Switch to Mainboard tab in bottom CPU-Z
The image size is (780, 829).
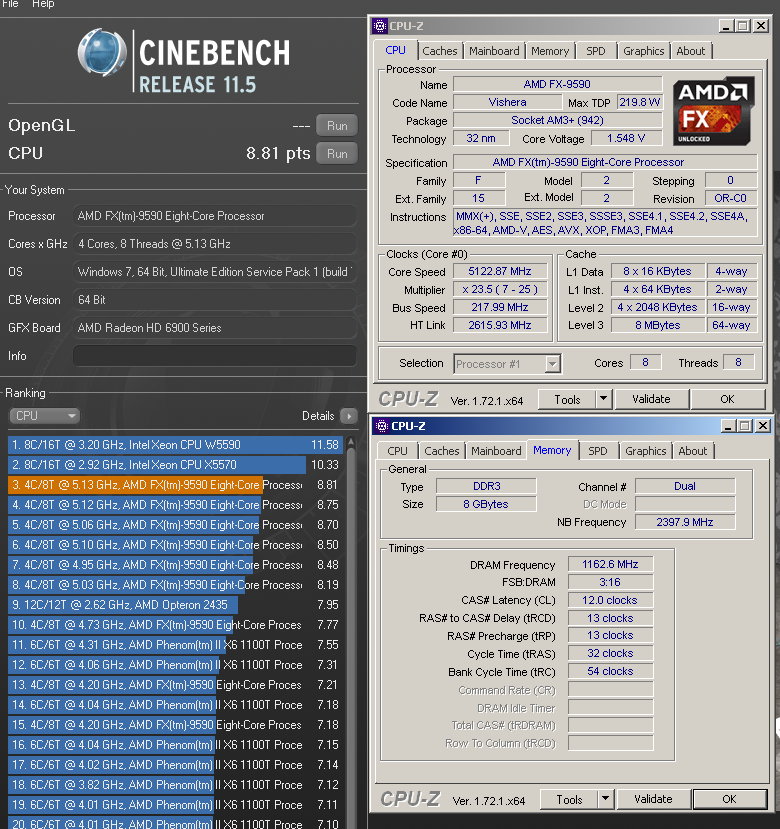click(x=497, y=451)
